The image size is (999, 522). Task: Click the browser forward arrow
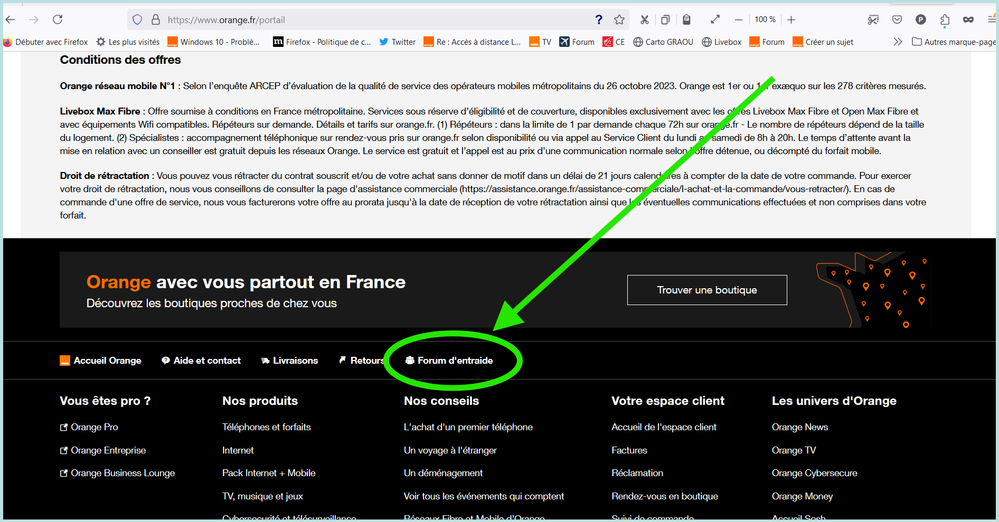click(x=34, y=20)
